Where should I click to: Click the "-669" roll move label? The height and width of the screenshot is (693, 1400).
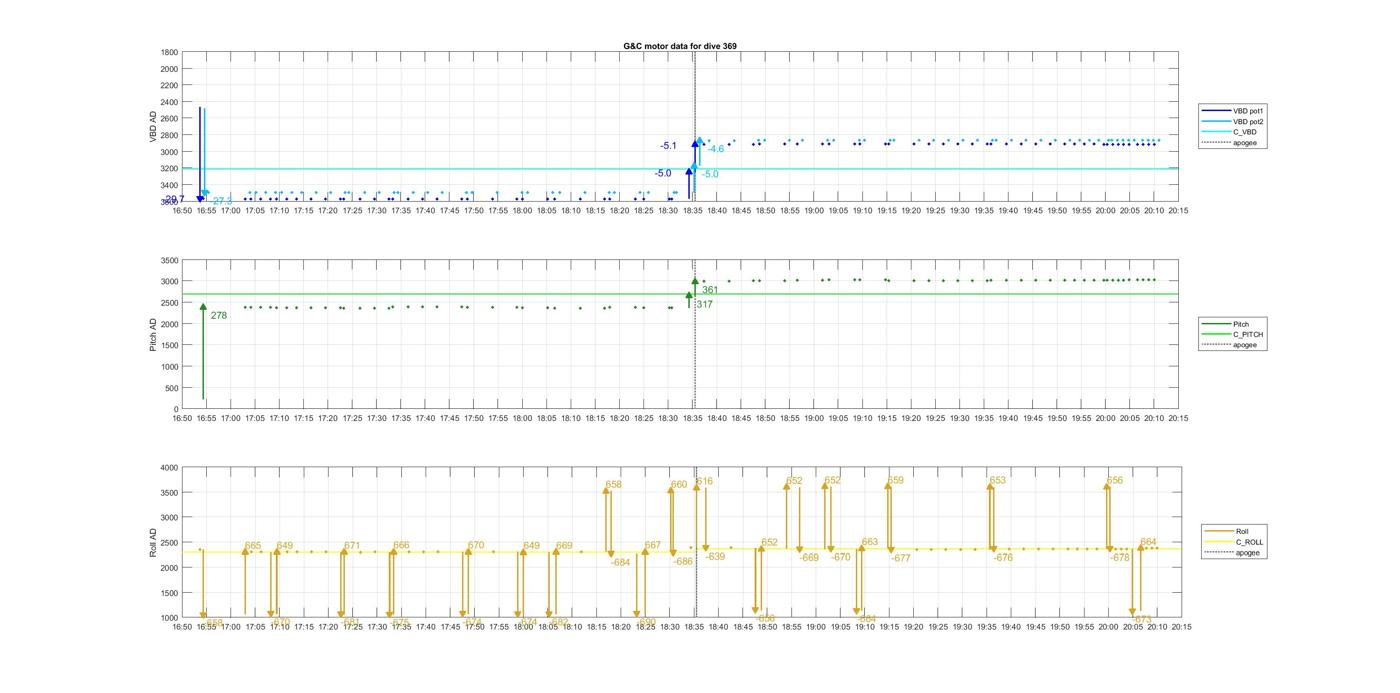coord(809,558)
